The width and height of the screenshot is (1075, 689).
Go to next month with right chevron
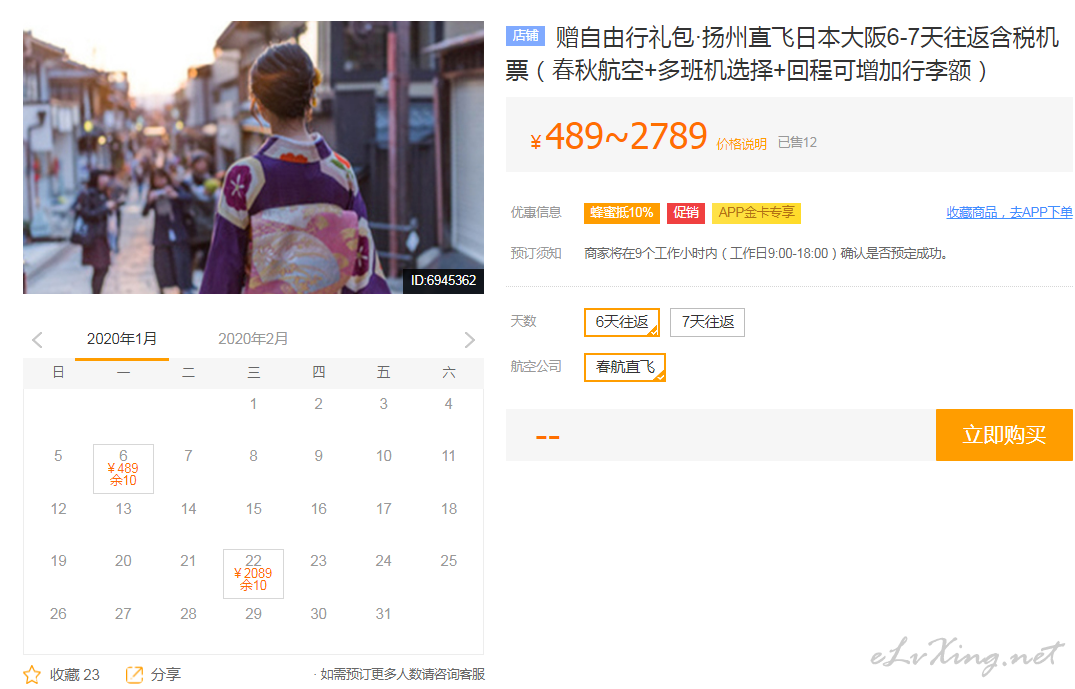[470, 339]
